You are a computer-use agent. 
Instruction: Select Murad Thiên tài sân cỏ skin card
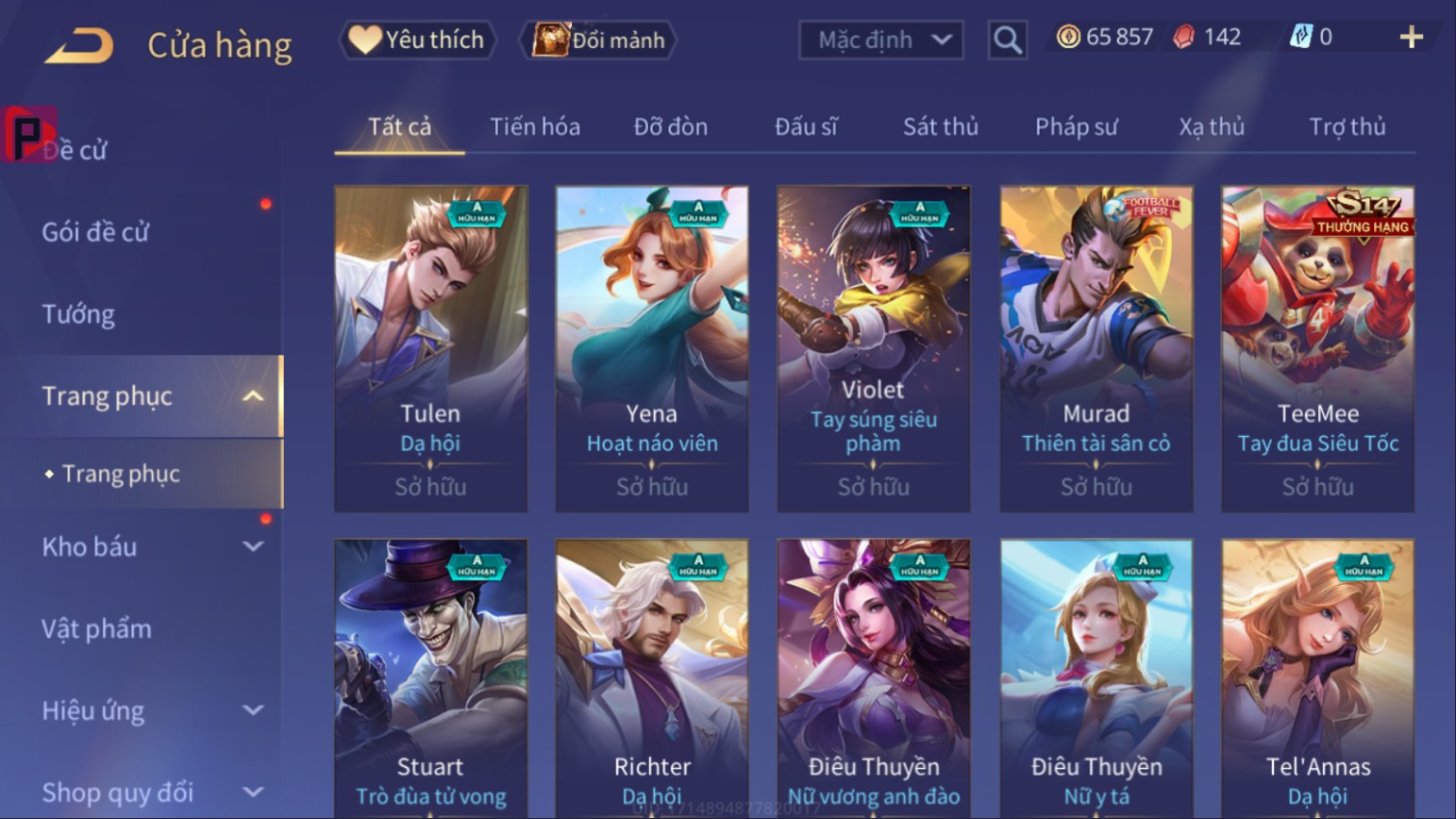[1096, 349]
